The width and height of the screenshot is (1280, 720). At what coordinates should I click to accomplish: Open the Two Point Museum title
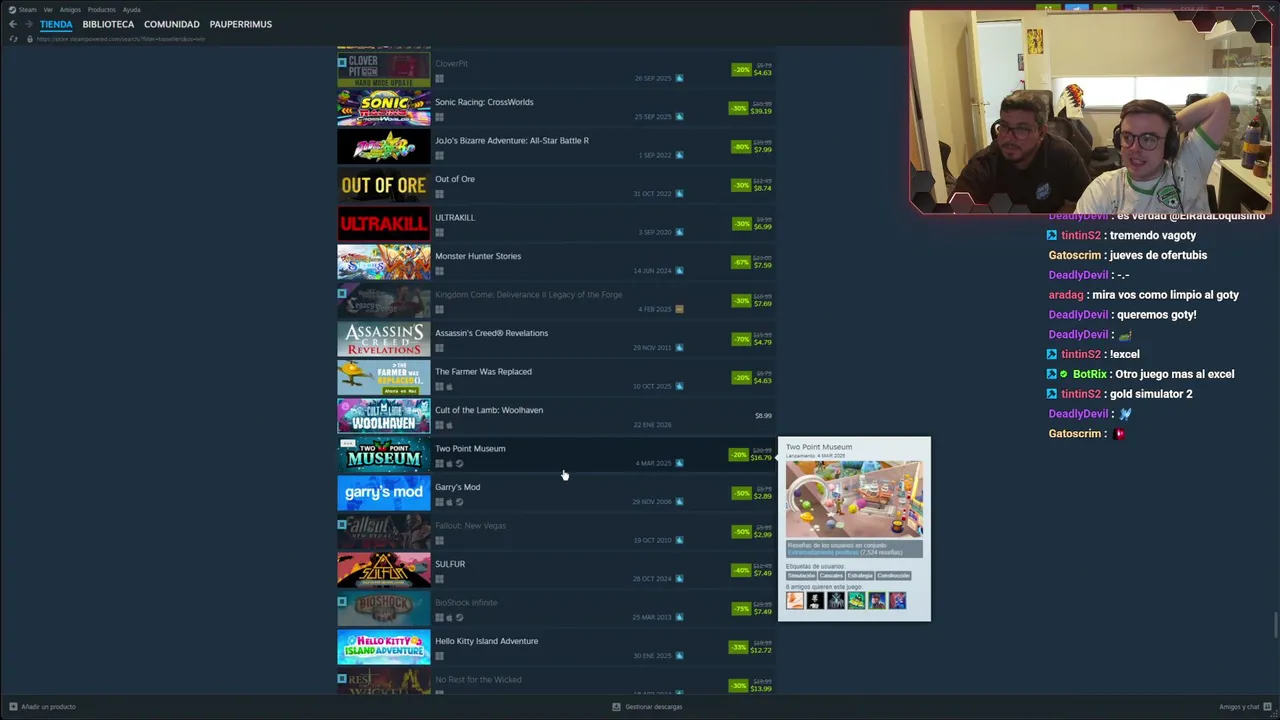coord(470,448)
